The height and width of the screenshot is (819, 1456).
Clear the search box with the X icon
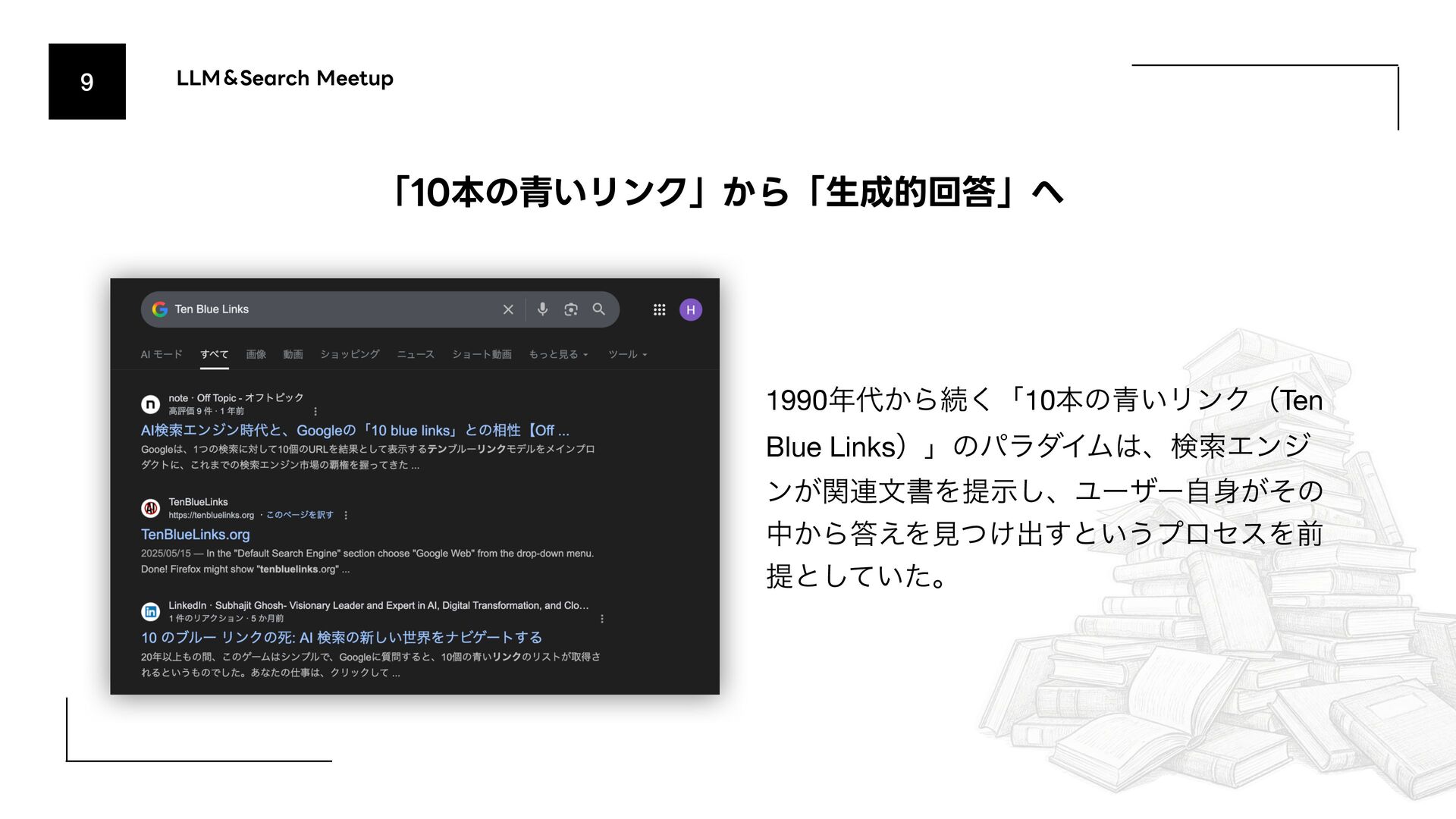point(508,309)
